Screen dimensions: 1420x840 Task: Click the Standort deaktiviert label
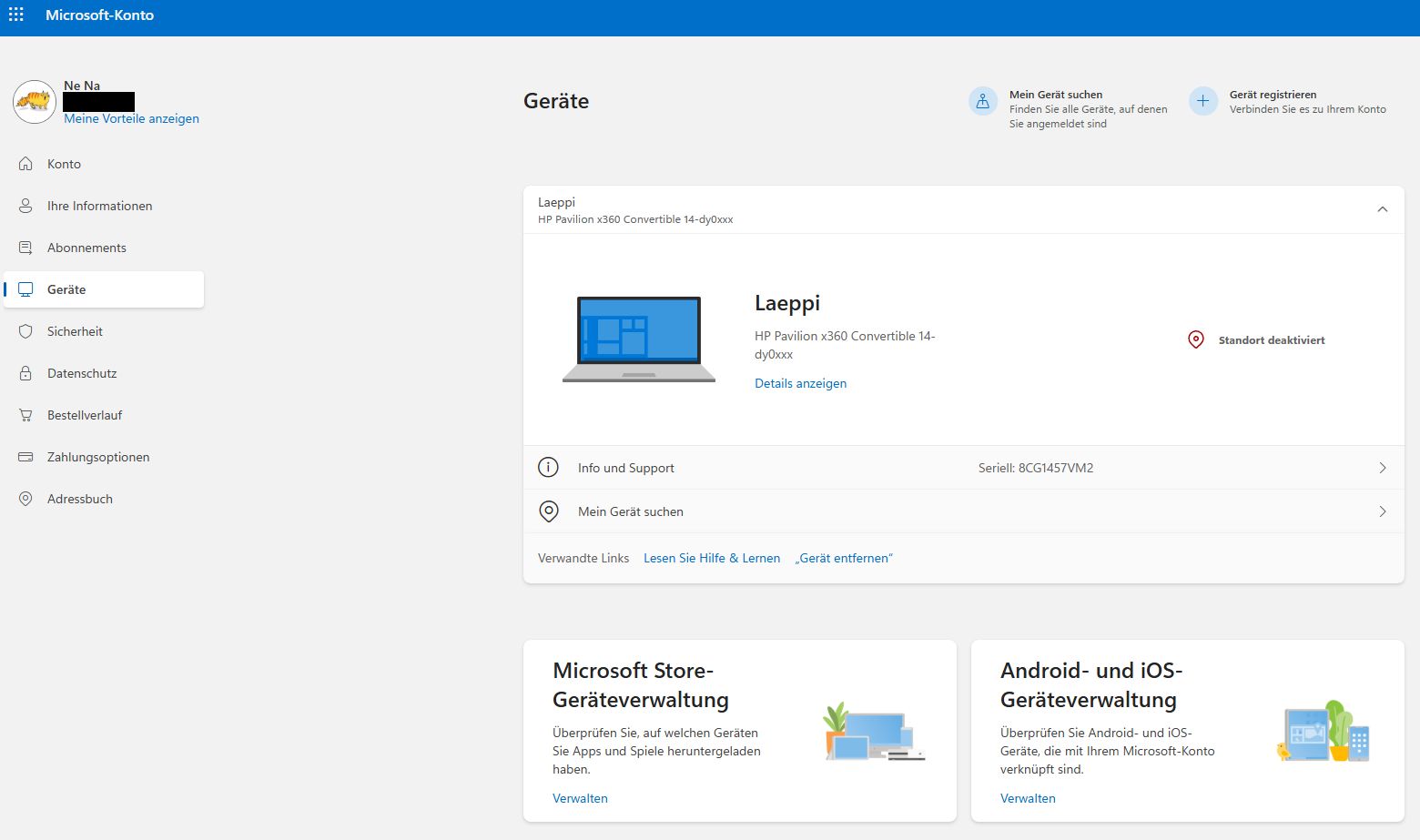1272,340
